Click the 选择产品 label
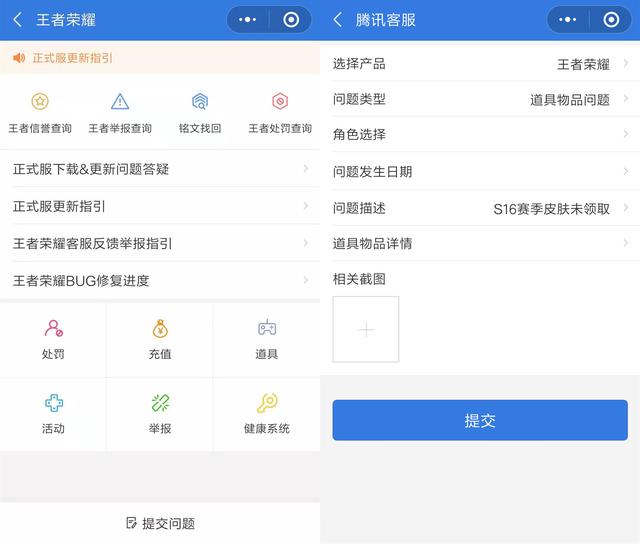This screenshot has height=544, width=640. [359, 64]
